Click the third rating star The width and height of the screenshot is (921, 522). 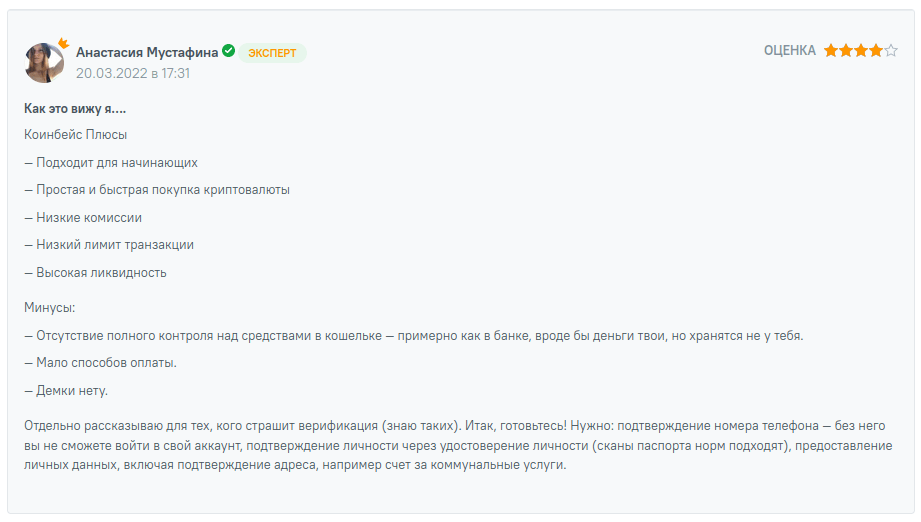click(861, 51)
